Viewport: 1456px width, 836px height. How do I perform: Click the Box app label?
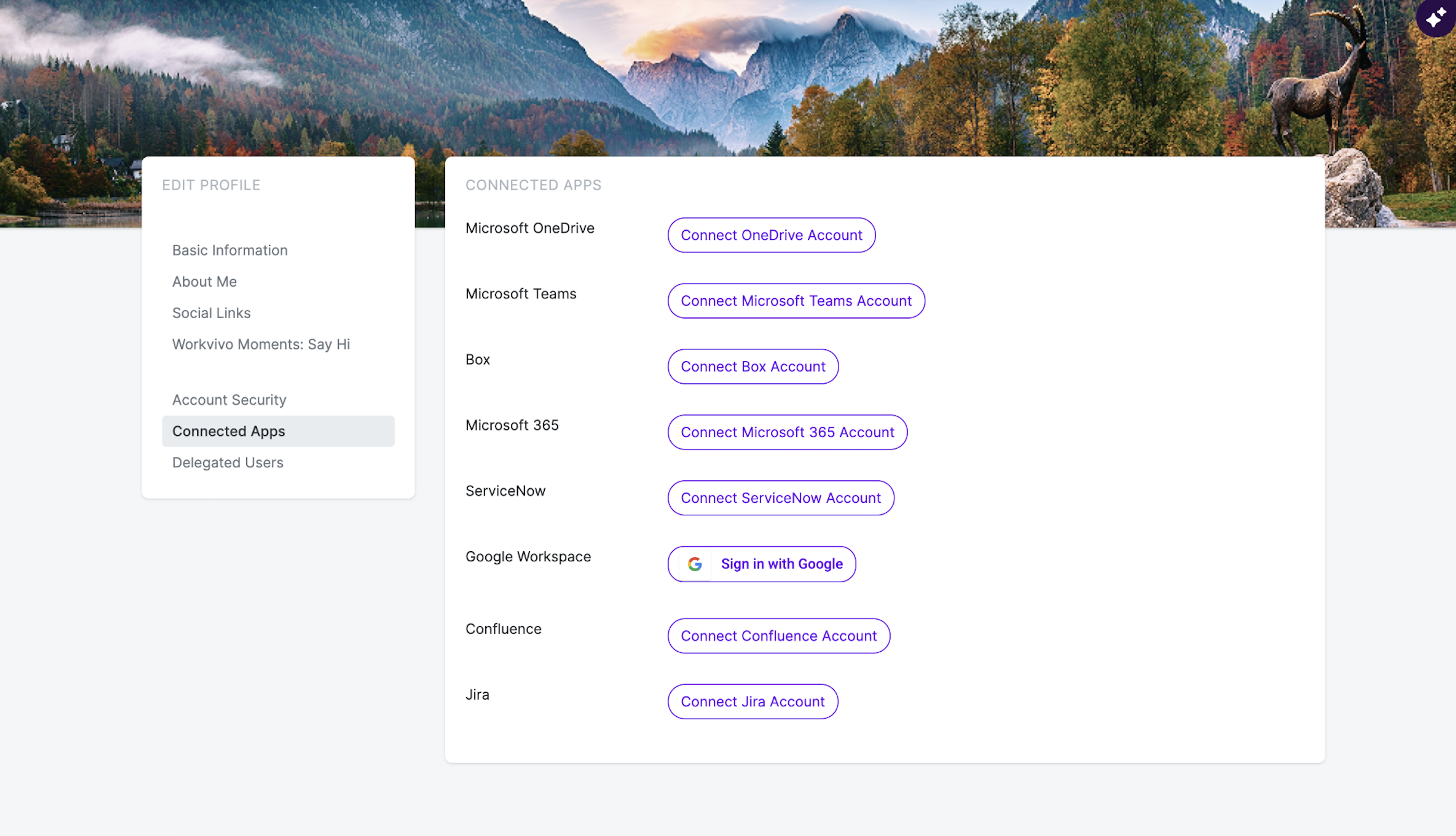pyautogui.click(x=478, y=359)
